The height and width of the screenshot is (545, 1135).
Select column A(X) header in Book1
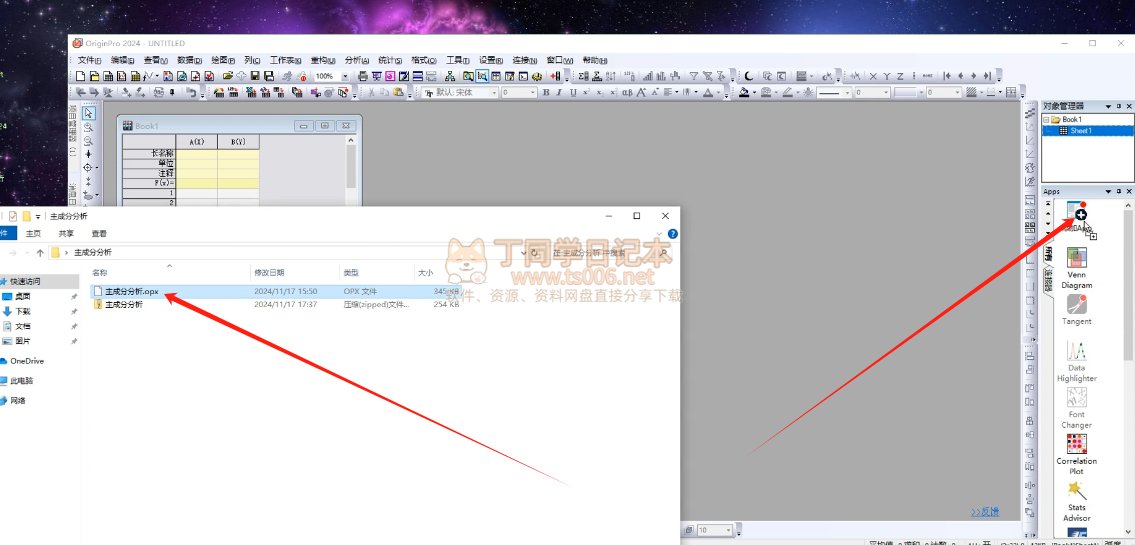point(196,142)
